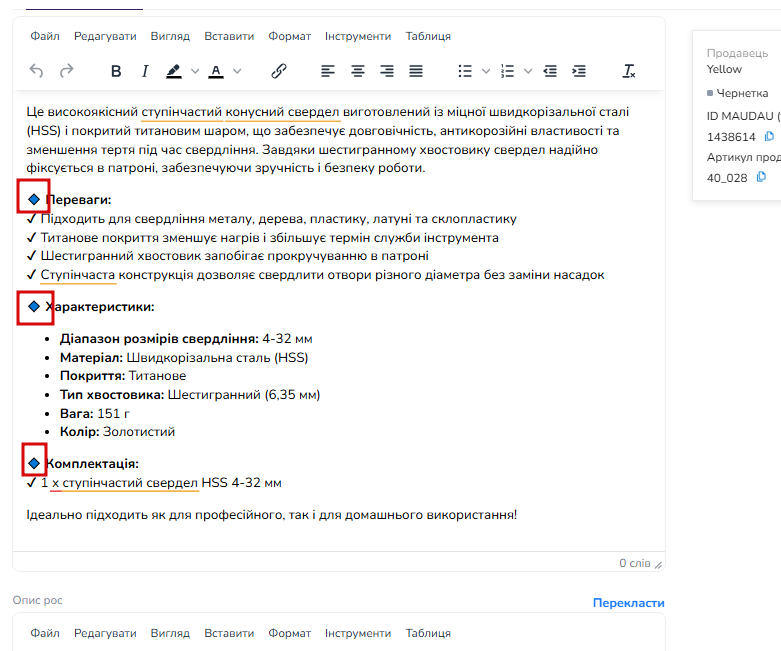Increase paragraph indent

pos(579,71)
